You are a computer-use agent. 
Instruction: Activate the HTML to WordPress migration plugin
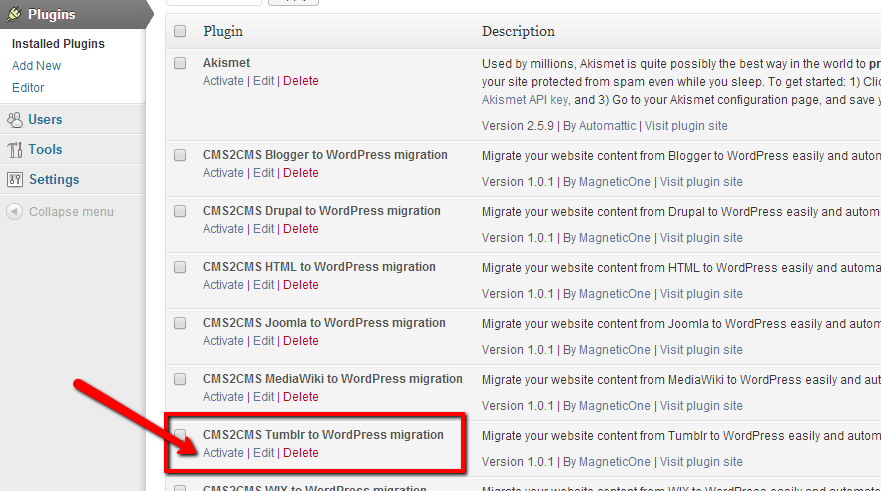(223, 285)
